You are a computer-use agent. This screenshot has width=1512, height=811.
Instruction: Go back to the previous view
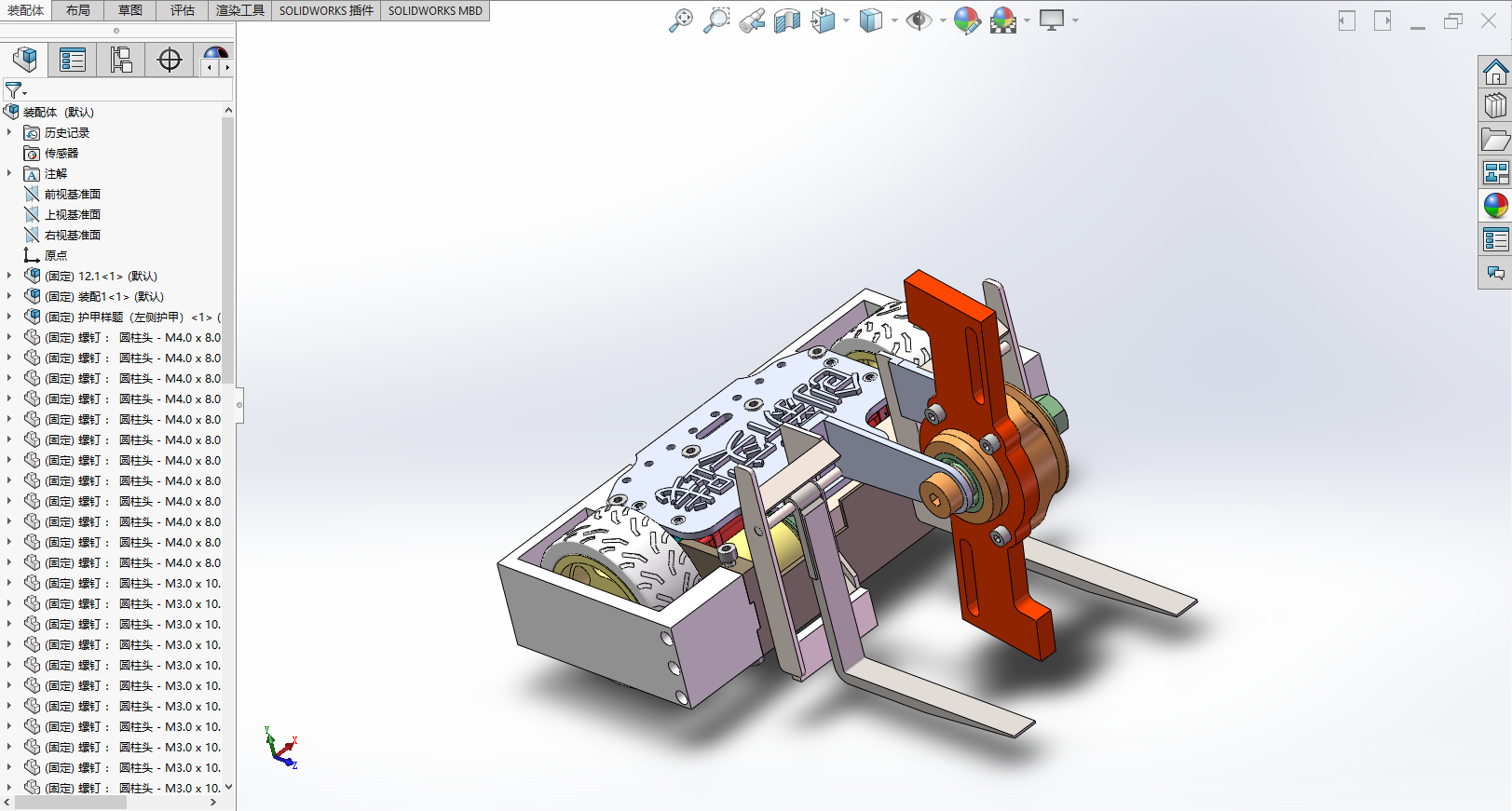[x=752, y=20]
